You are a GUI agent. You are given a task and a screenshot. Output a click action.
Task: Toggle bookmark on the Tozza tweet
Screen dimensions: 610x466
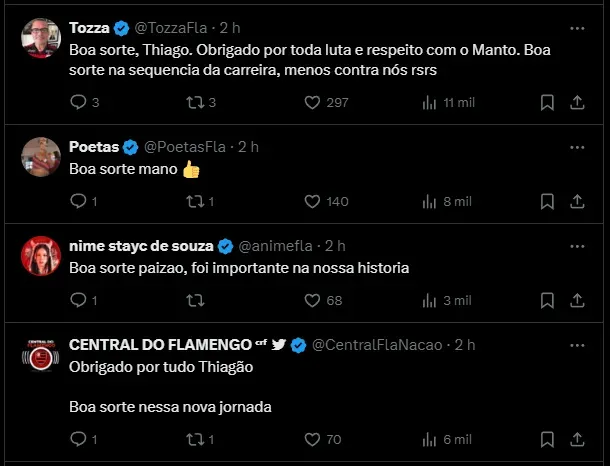pyautogui.click(x=547, y=102)
